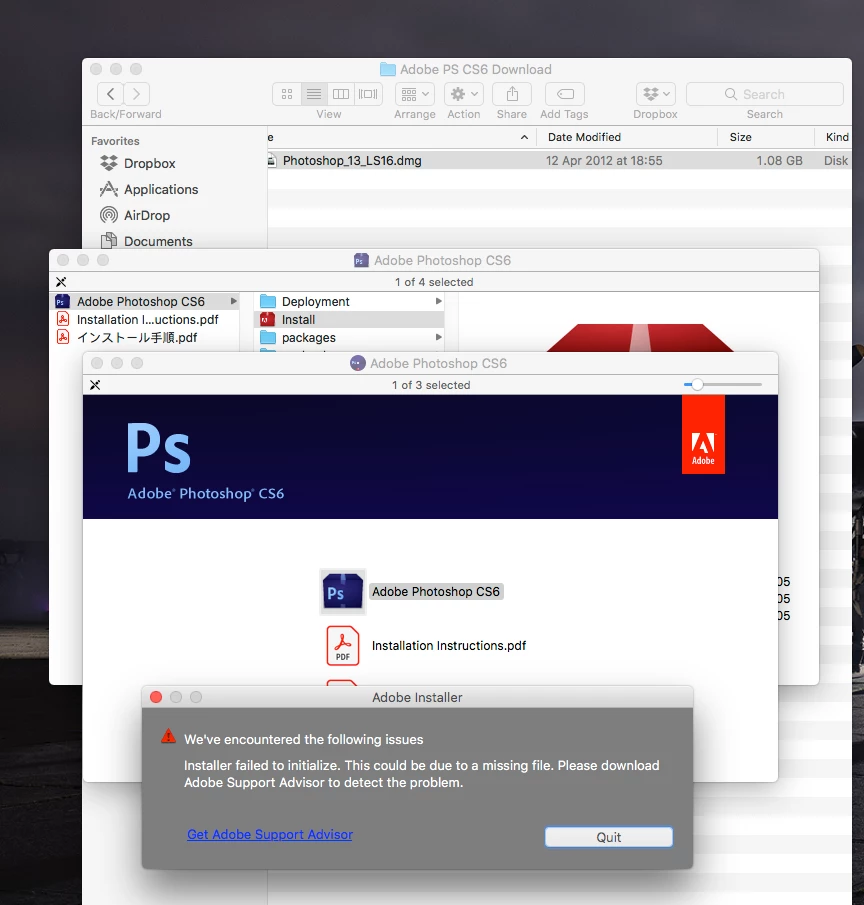Click the warning triangle icon in dialog
Image resolution: width=864 pixels, height=905 pixels.
169,736
